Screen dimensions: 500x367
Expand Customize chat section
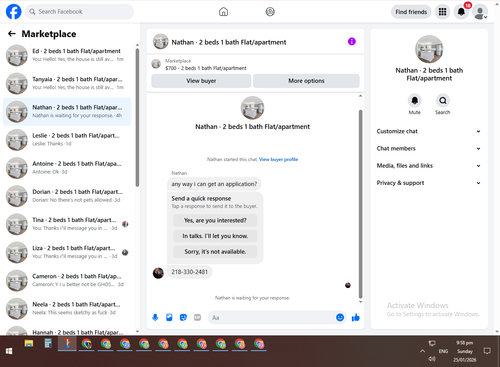coord(429,131)
